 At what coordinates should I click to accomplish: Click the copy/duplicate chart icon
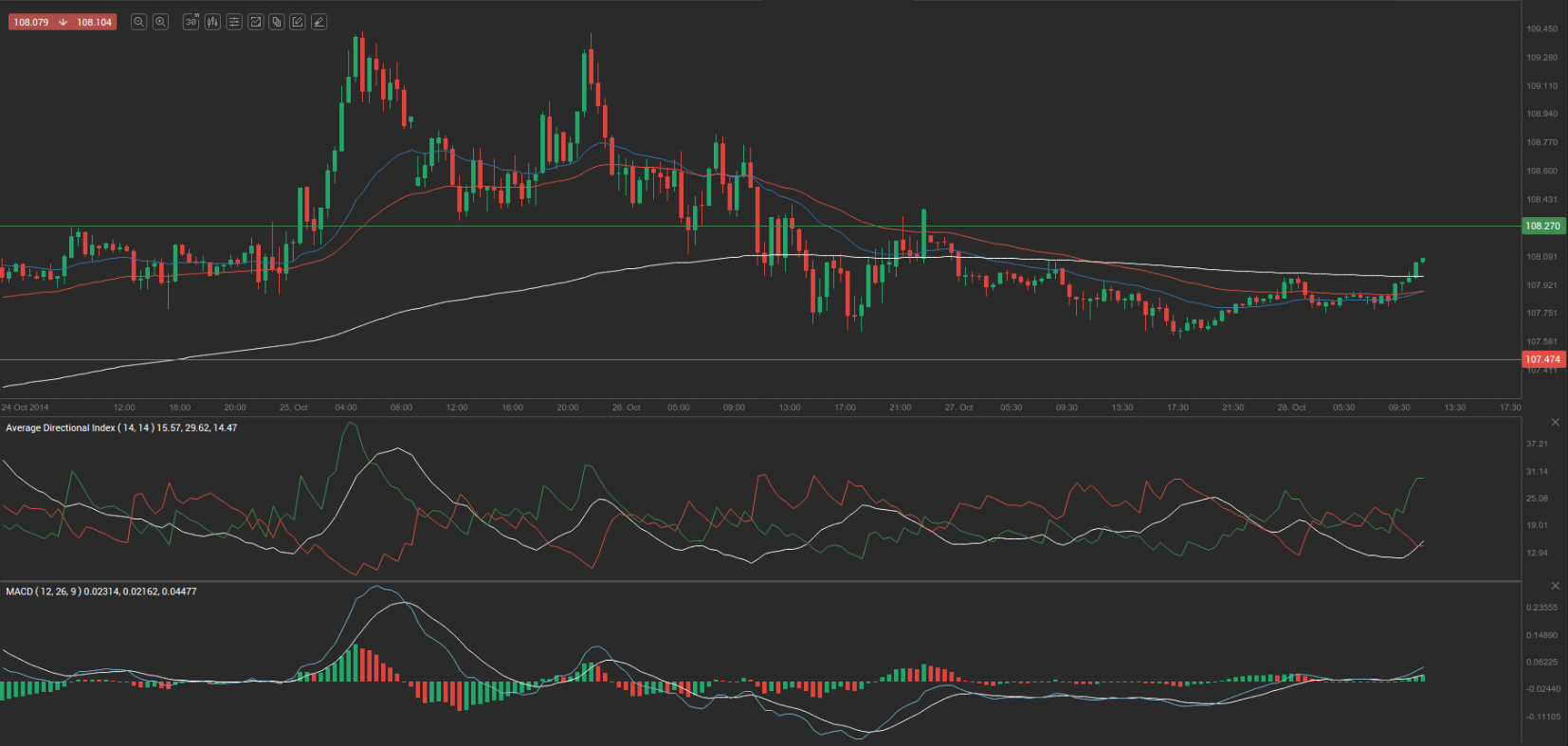277,22
